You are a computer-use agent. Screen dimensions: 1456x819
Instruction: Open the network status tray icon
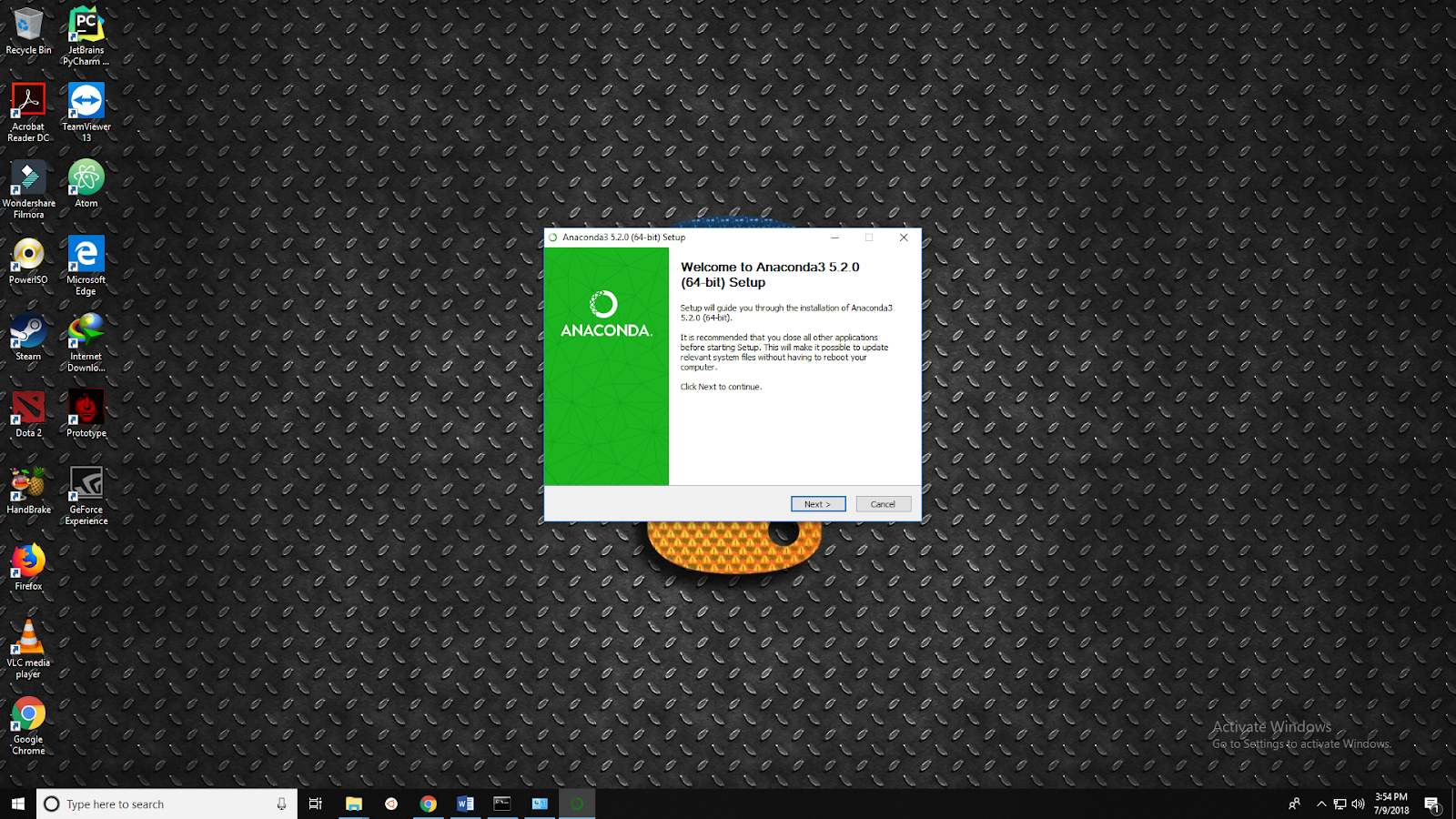(1340, 804)
